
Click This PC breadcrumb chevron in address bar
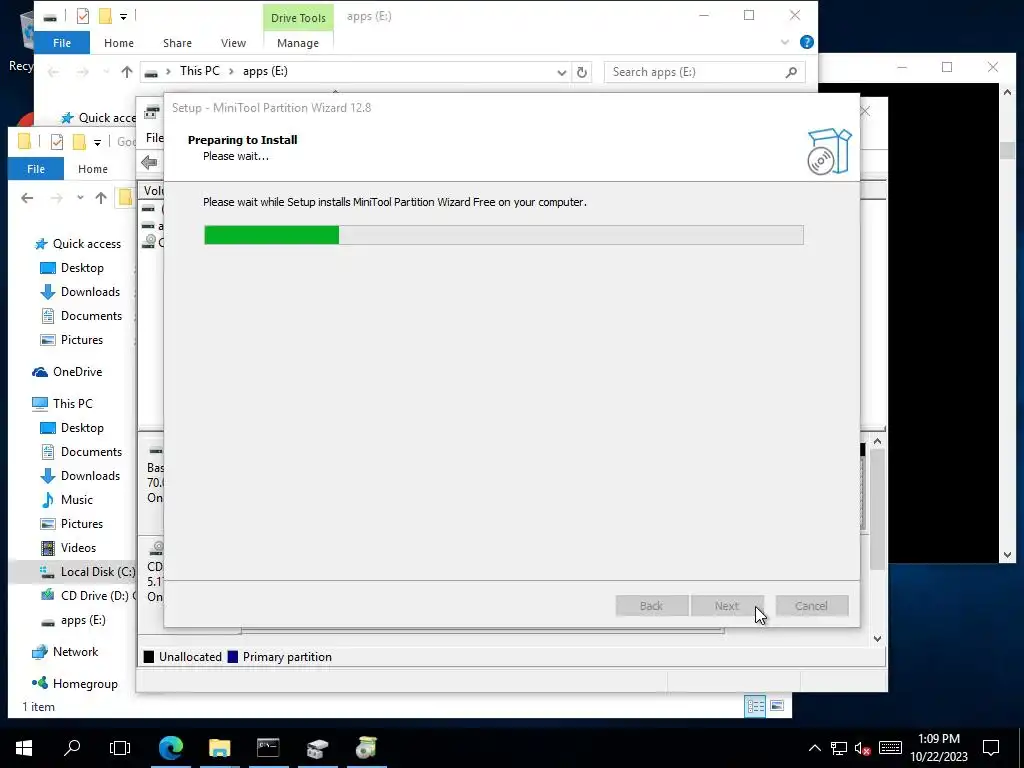[231, 71]
